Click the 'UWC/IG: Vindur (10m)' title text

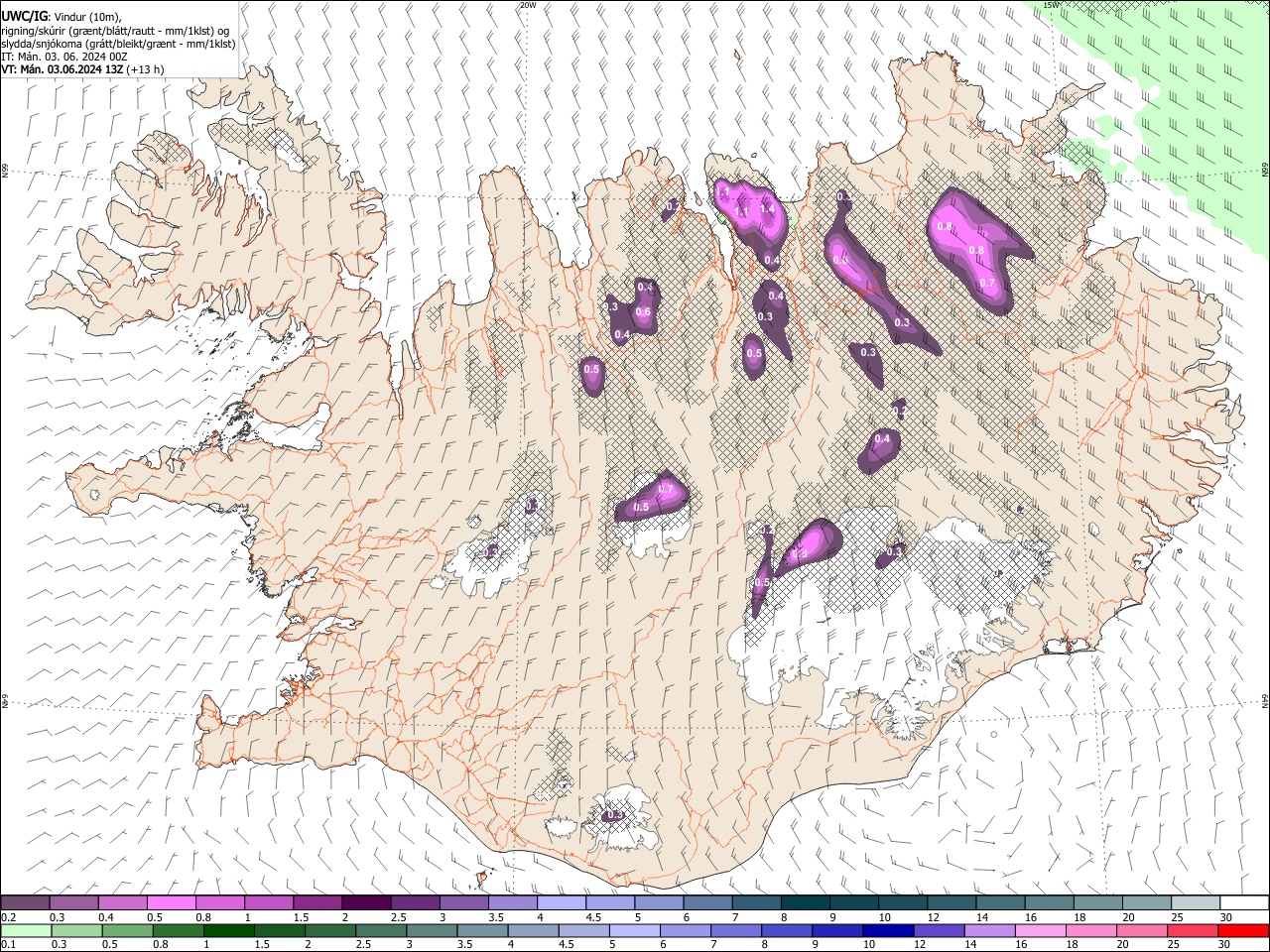pyautogui.click(x=62, y=16)
